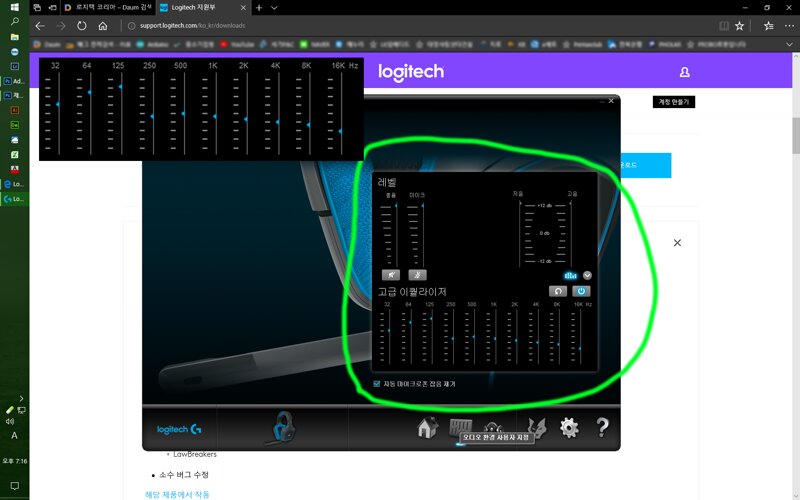This screenshot has width=800, height=500.
Task: Open the tabs set aside icon
Action: coord(37,8)
